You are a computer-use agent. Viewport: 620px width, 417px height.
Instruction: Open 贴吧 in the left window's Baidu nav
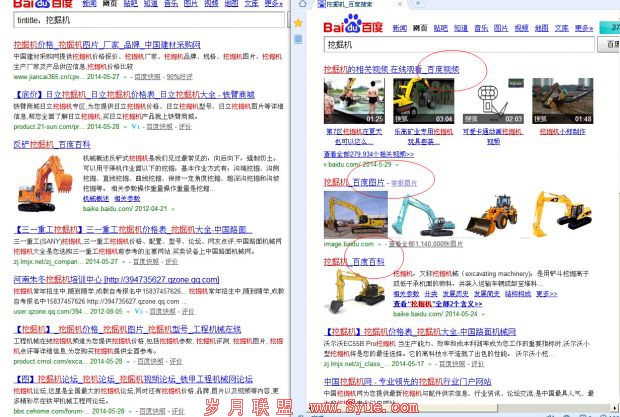pos(130,4)
